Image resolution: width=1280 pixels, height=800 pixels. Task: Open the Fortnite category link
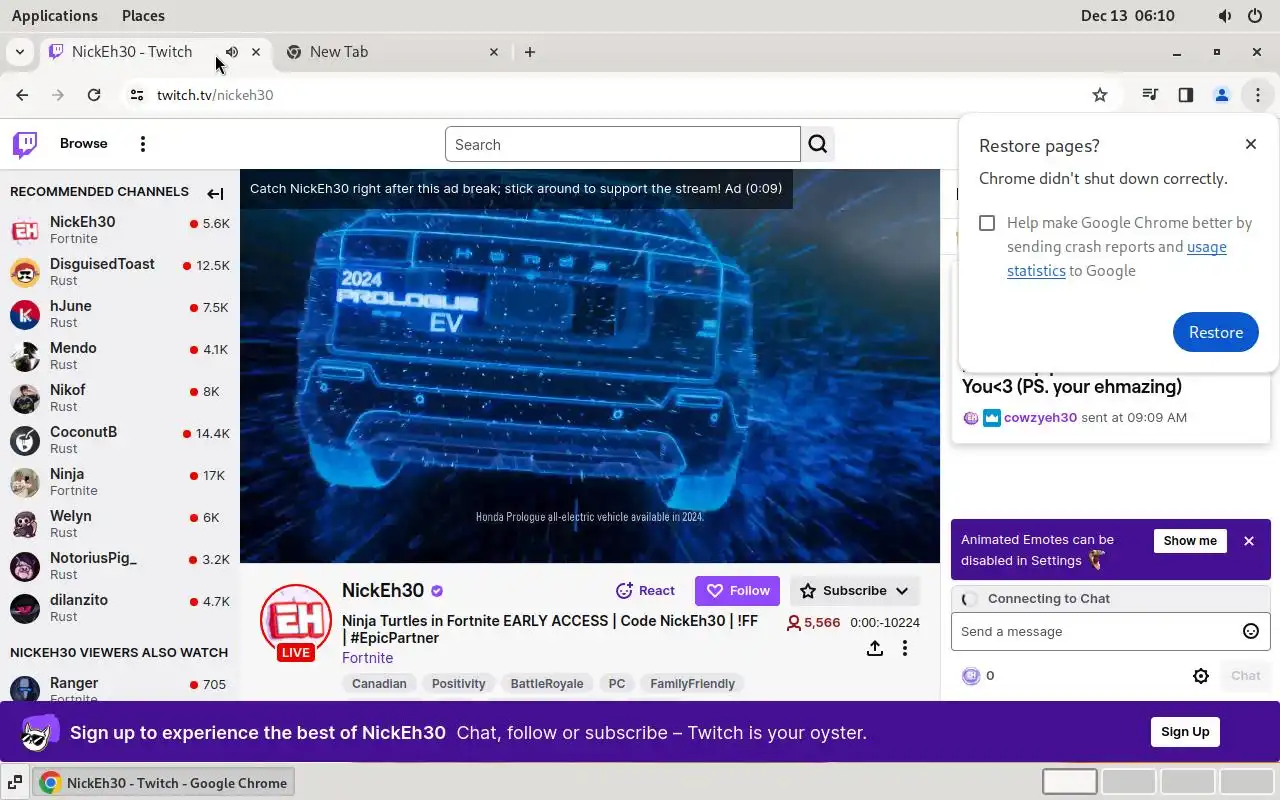[367, 658]
